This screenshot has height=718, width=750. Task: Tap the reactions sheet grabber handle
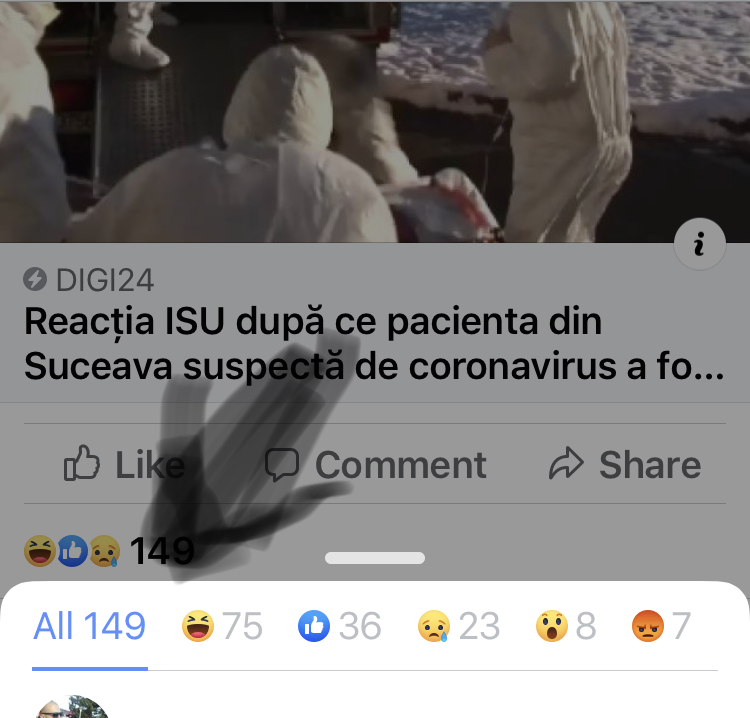click(x=375, y=558)
